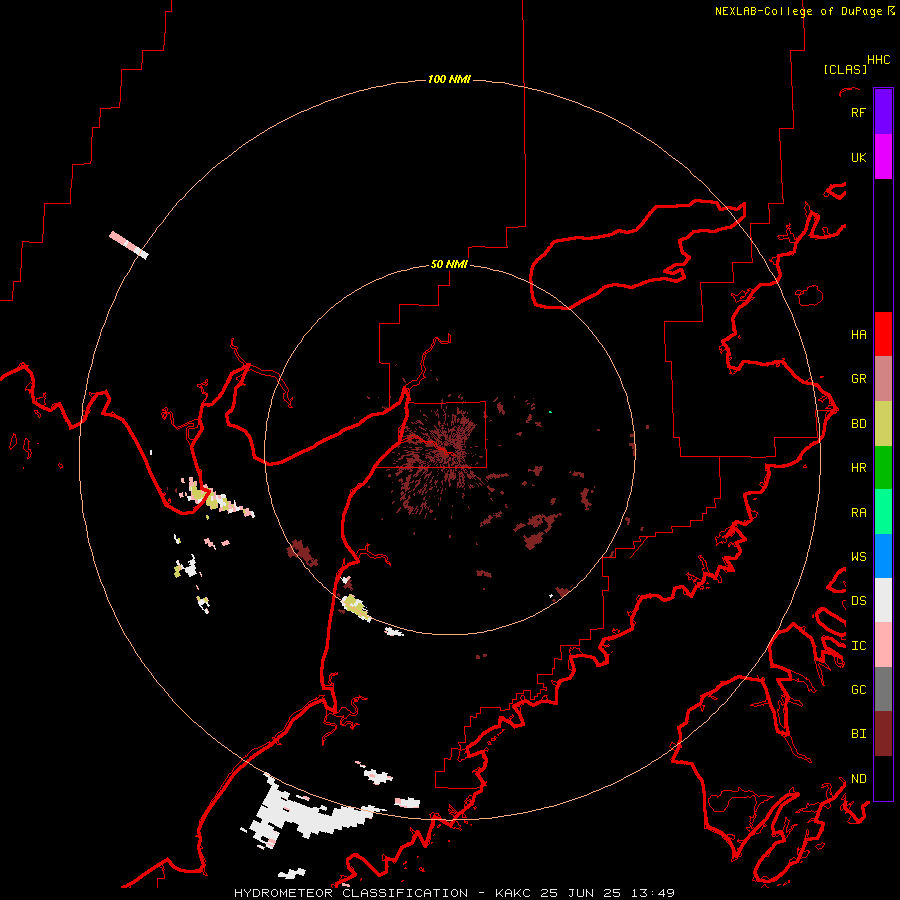The height and width of the screenshot is (900, 900).
Task: Click the small green RA echo pixel
Action: coord(550,412)
